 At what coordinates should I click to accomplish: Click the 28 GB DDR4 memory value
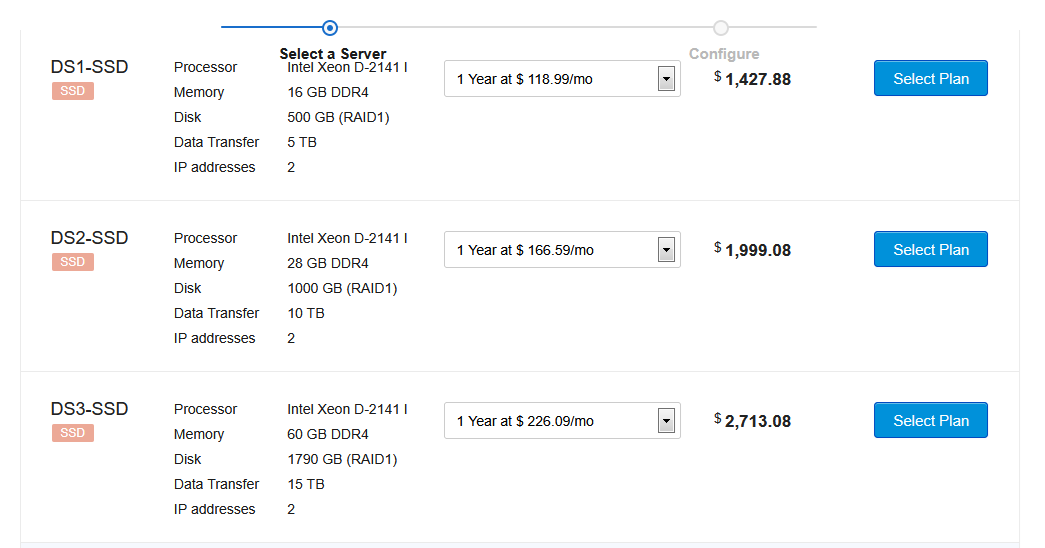[x=328, y=263]
